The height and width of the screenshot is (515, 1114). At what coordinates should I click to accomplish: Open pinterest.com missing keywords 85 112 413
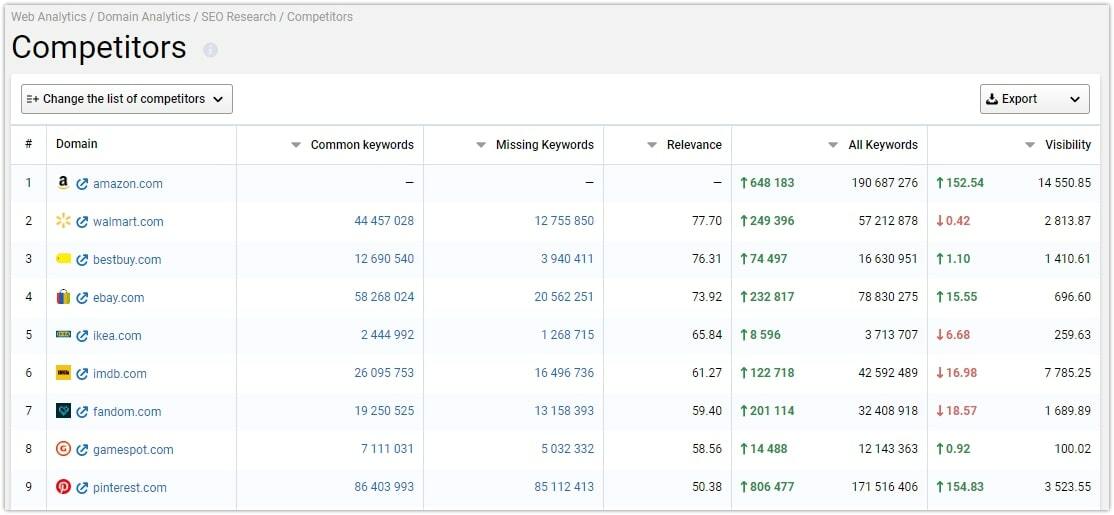564,487
